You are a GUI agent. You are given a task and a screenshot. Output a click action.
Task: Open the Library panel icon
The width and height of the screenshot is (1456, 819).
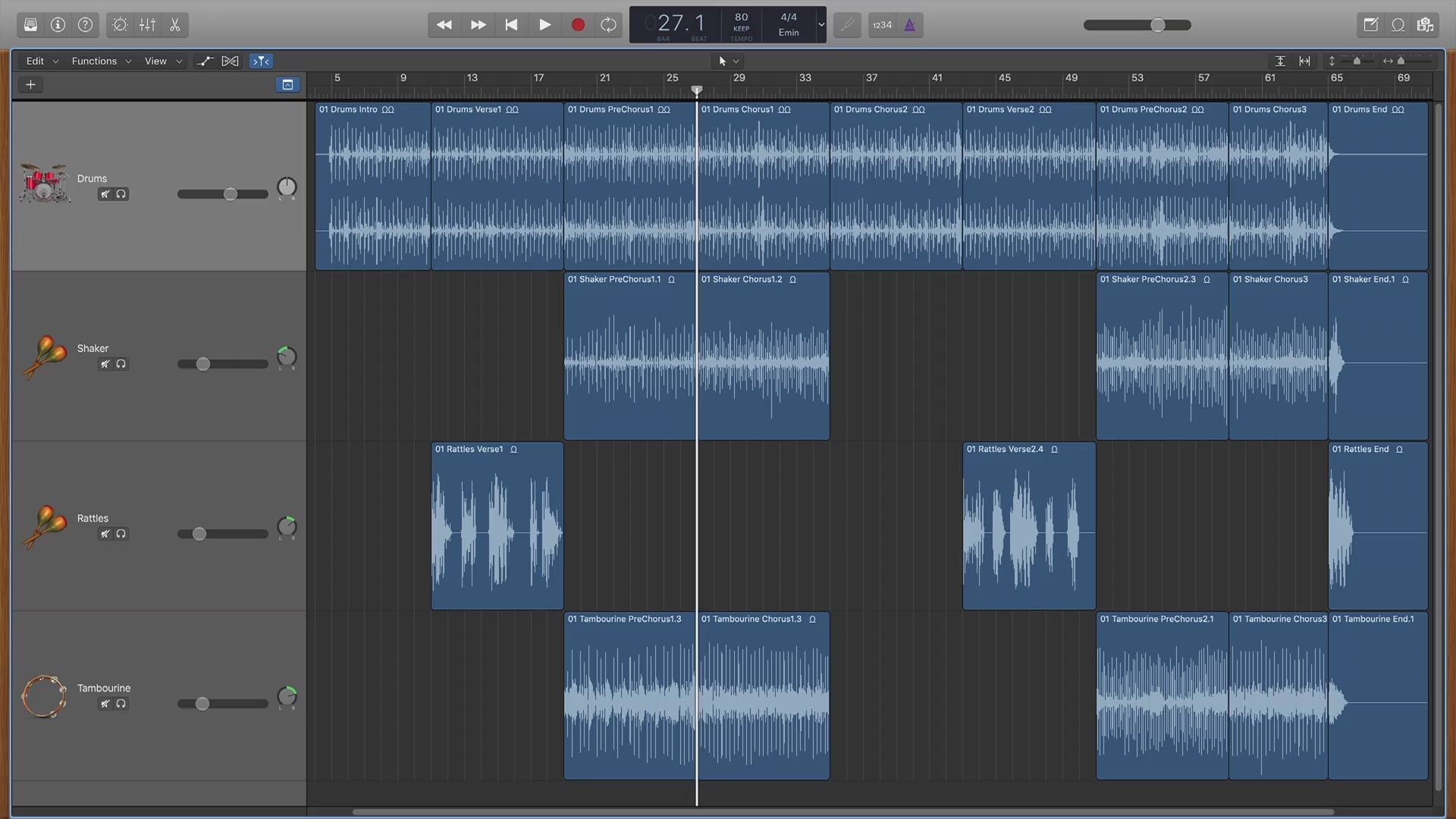click(30, 25)
